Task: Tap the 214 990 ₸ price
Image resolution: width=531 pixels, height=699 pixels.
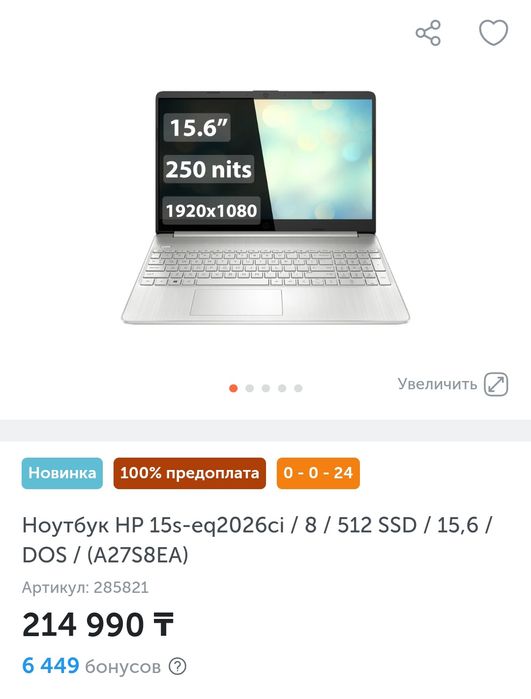Action: (x=98, y=625)
